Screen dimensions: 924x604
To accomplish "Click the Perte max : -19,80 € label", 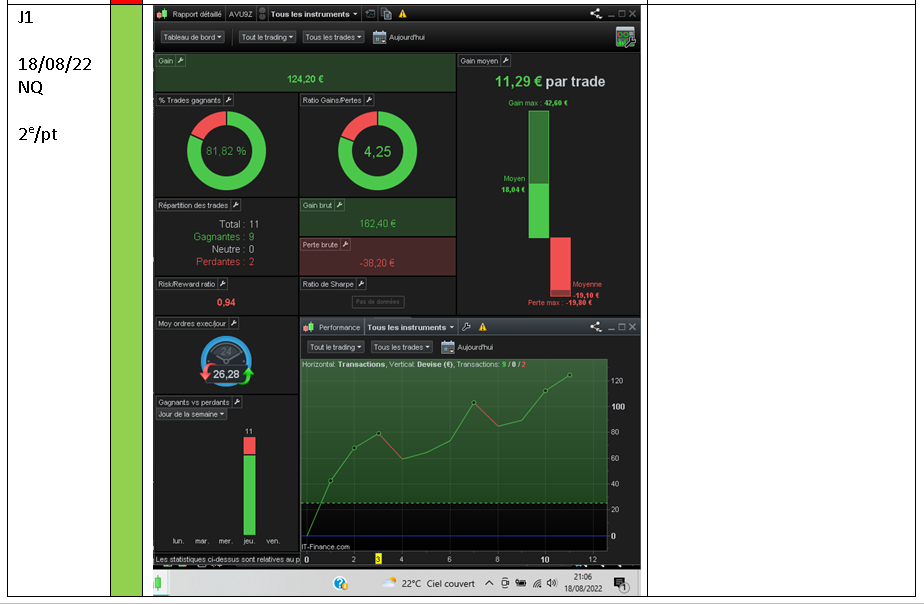I will (x=559, y=302).
